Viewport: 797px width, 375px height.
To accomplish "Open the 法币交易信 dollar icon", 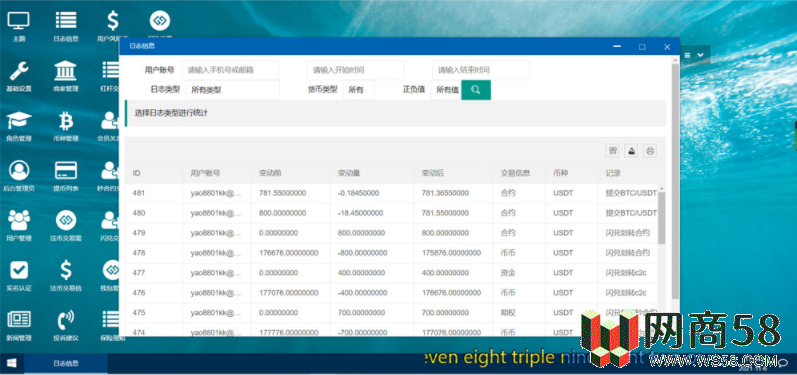I will pyautogui.click(x=66, y=275).
